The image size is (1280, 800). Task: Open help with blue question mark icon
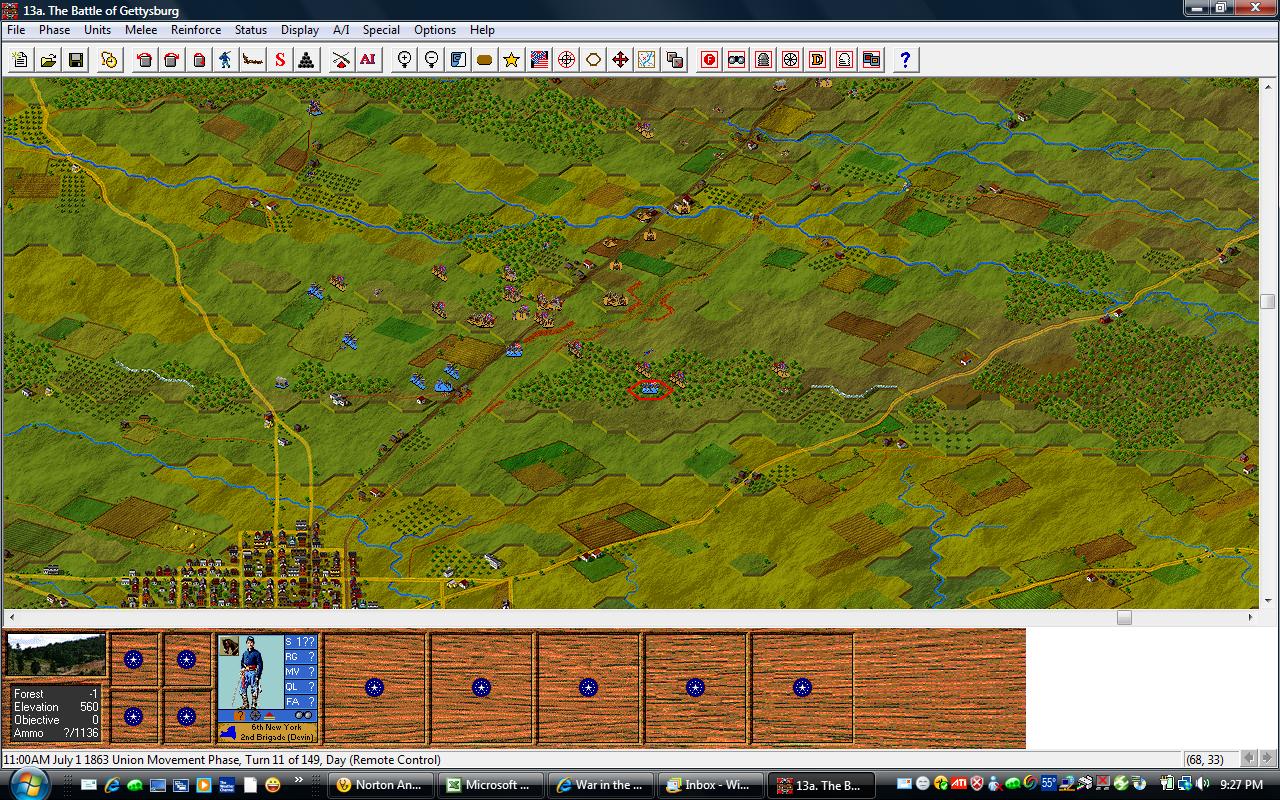click(x=905, y=60)
